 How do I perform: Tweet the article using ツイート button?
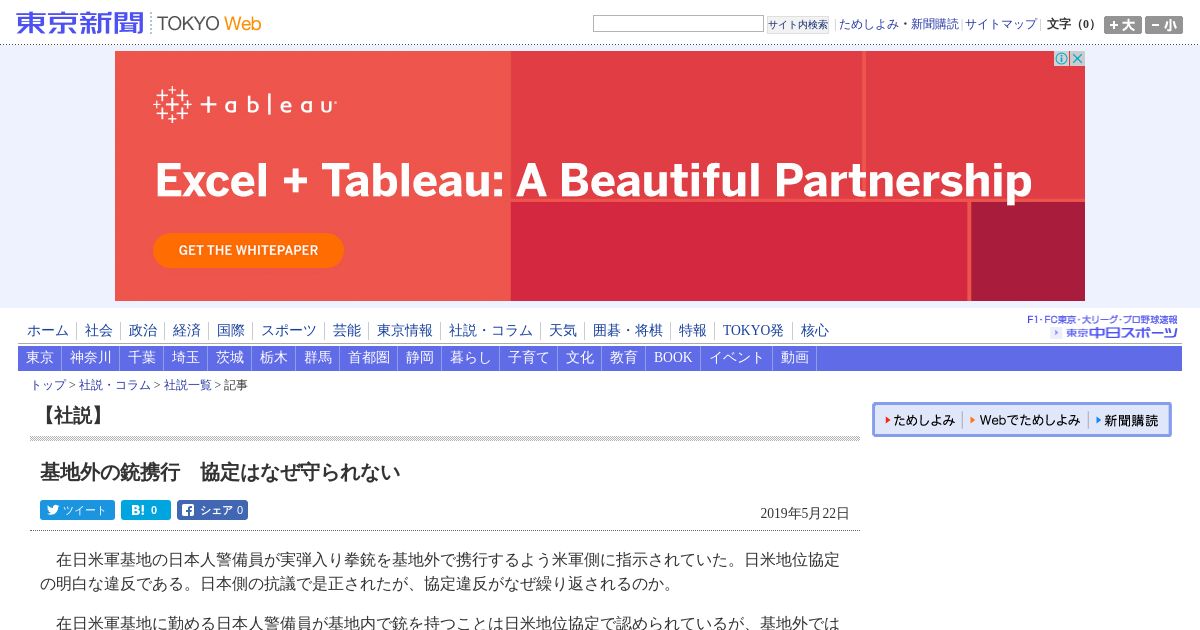[77, 510]
